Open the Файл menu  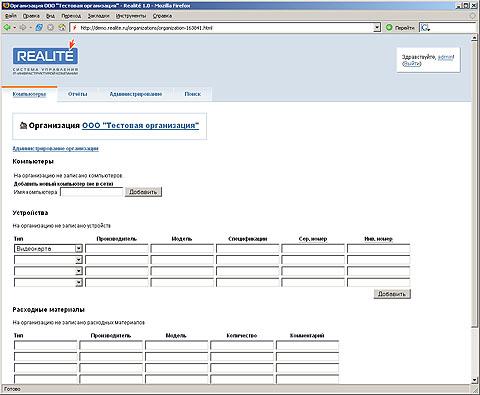11,16
